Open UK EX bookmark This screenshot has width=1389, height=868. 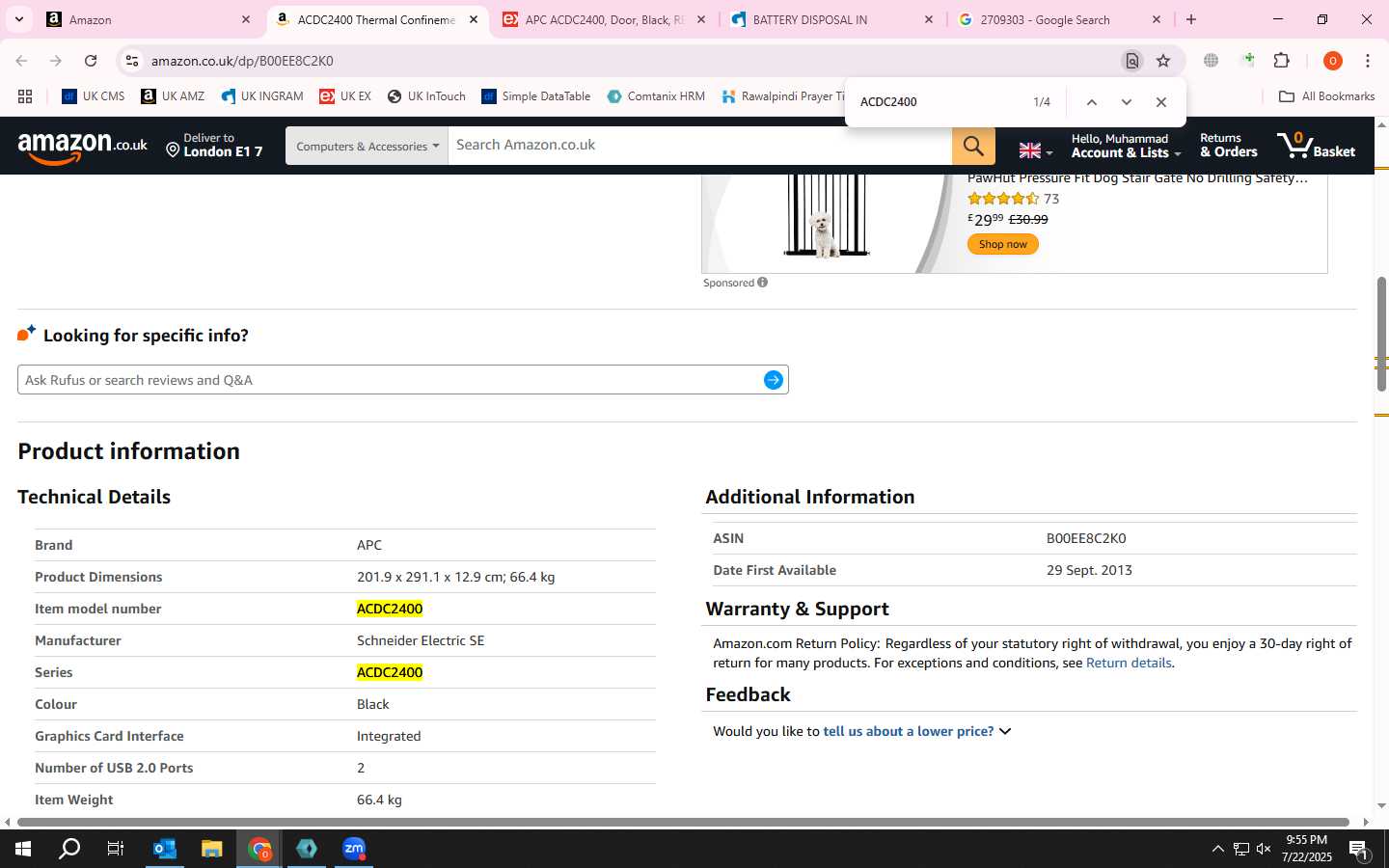(345, 96)
